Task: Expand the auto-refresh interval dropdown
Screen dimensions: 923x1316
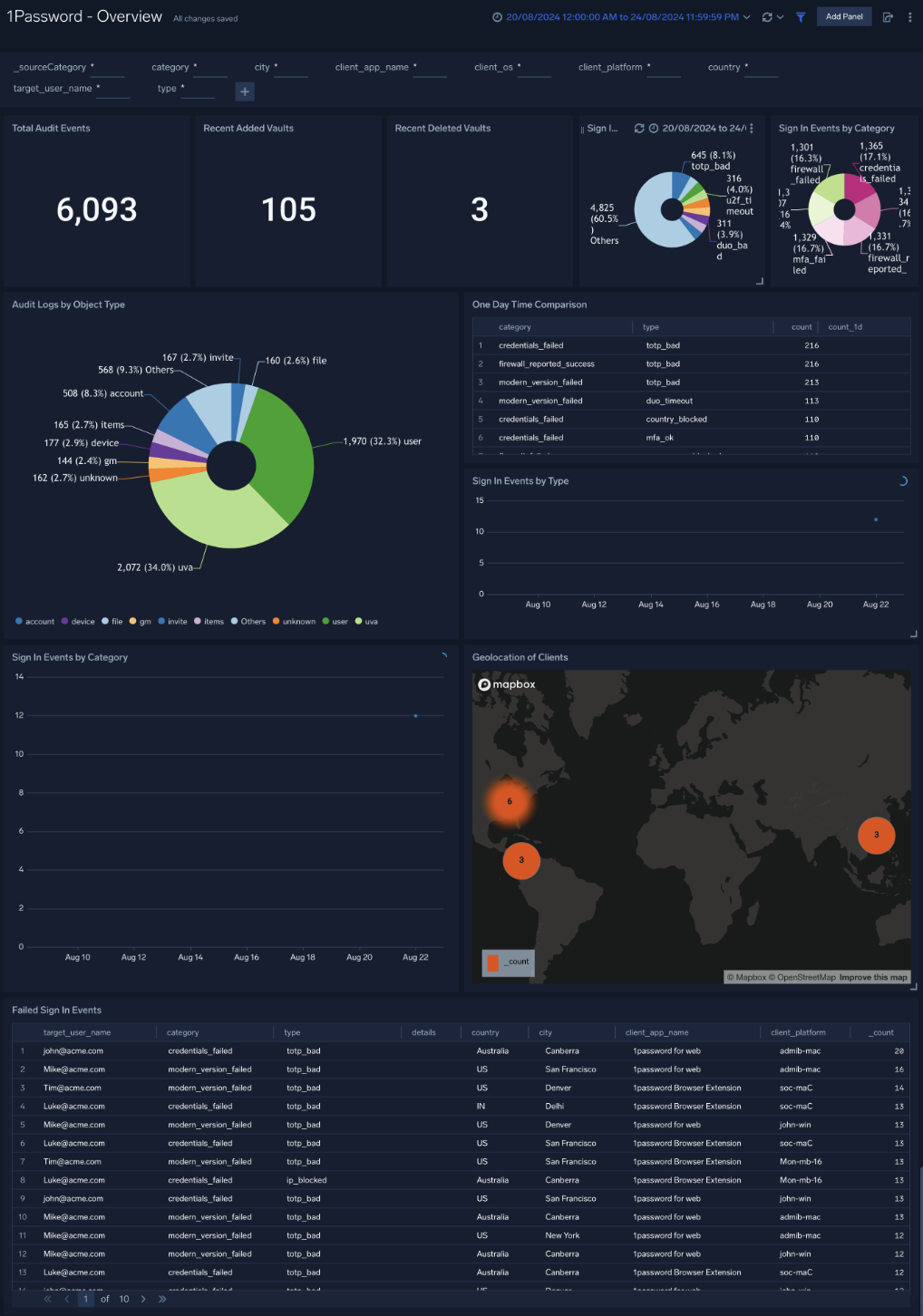Action: click(780, 17)
